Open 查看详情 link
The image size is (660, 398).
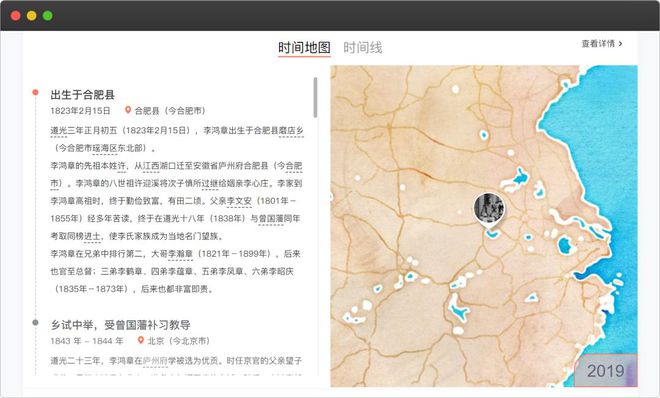(598, 43)
